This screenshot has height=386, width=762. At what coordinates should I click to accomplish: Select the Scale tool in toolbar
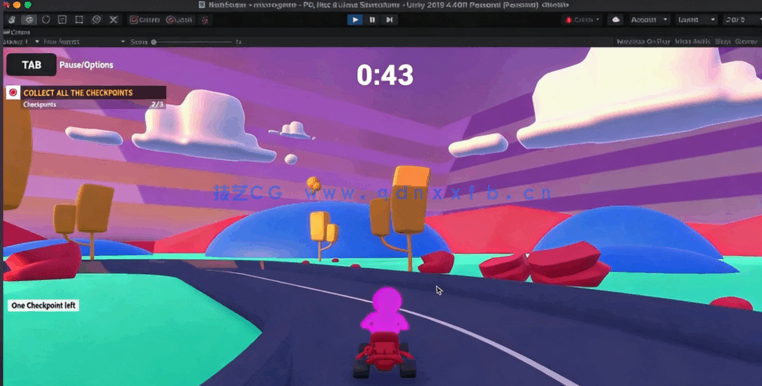(62, 20)
